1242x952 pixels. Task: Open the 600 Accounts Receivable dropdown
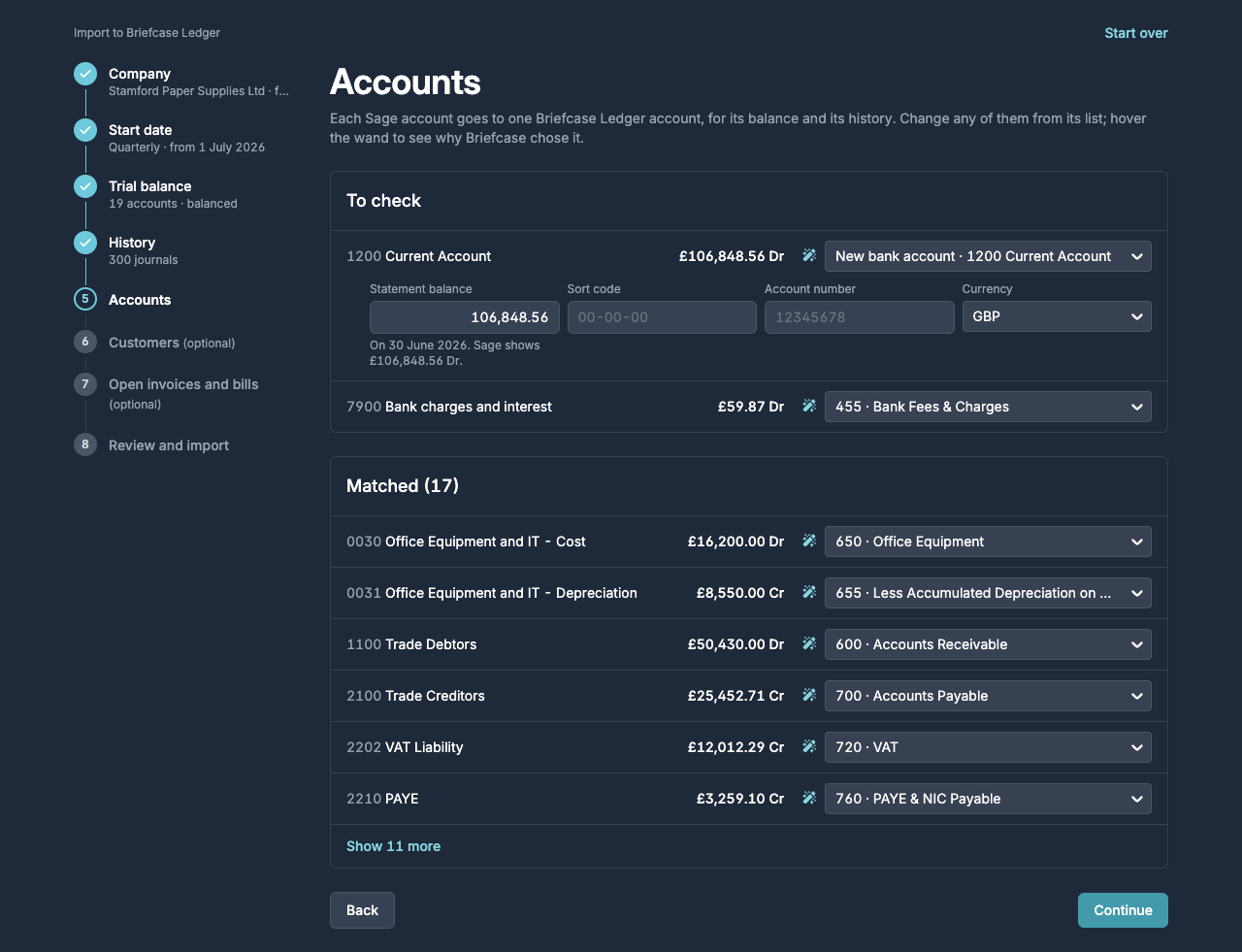tap(988, 644)
